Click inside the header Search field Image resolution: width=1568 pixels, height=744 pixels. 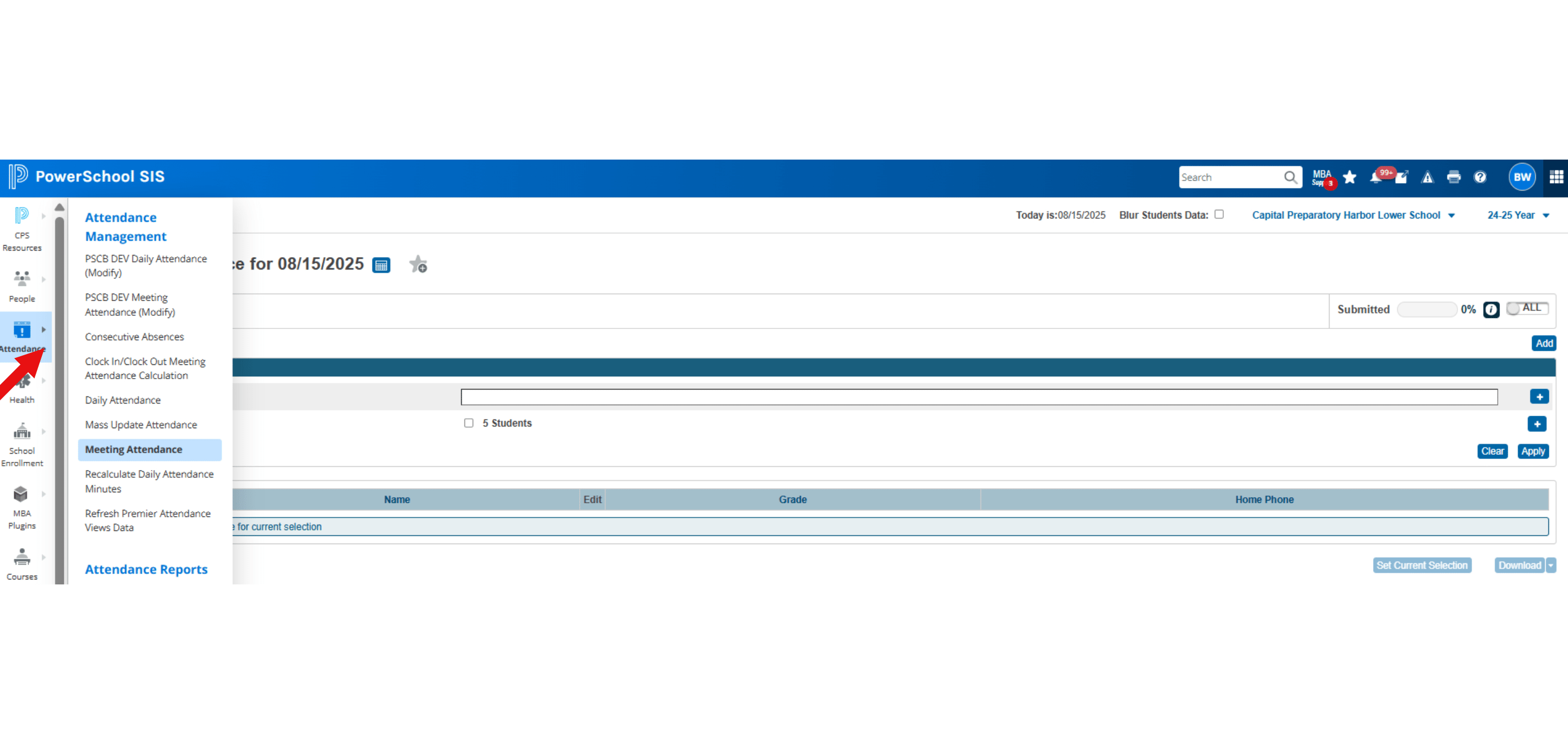click(1230, 177)
